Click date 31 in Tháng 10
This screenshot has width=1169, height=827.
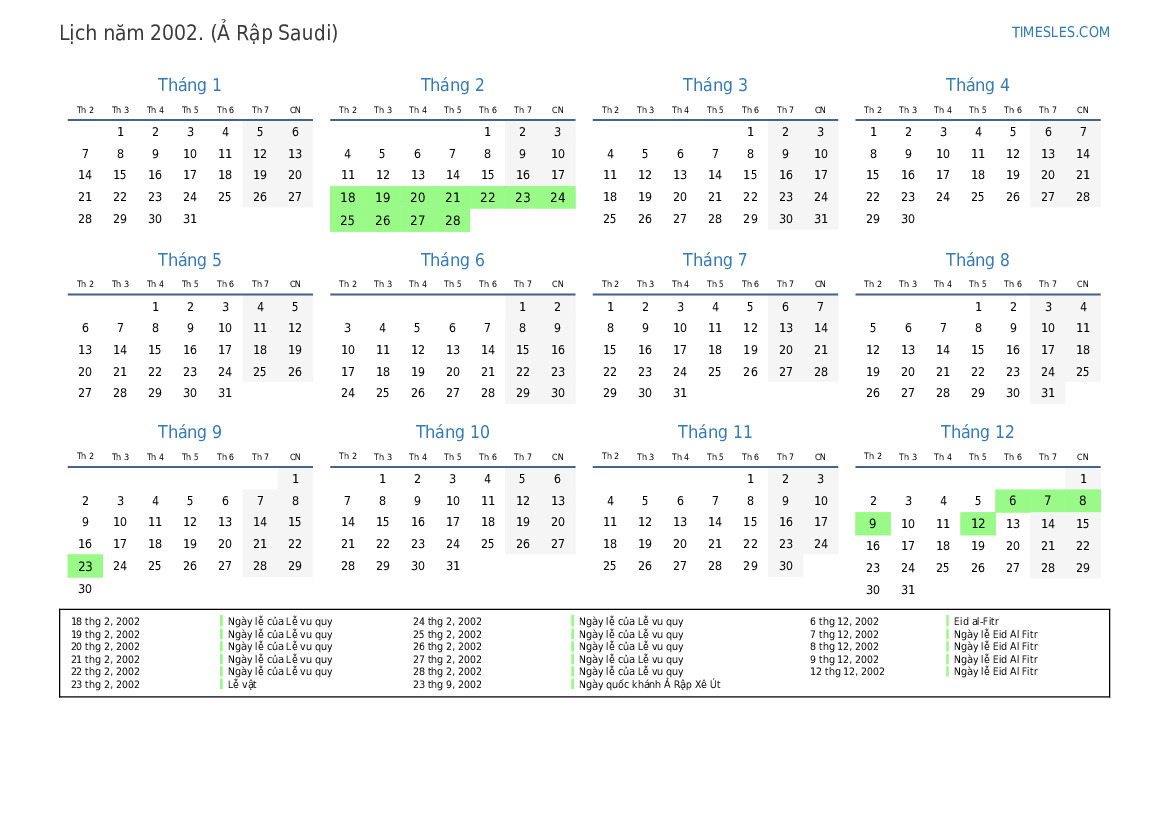coord(452,566)
